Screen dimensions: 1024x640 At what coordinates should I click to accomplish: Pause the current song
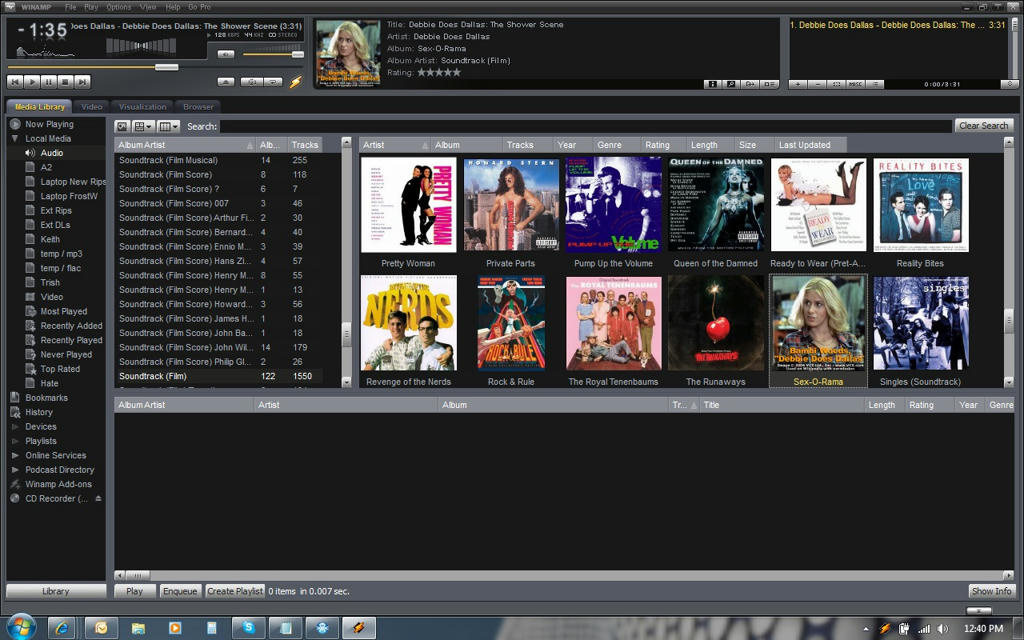[x=48, y=82]
